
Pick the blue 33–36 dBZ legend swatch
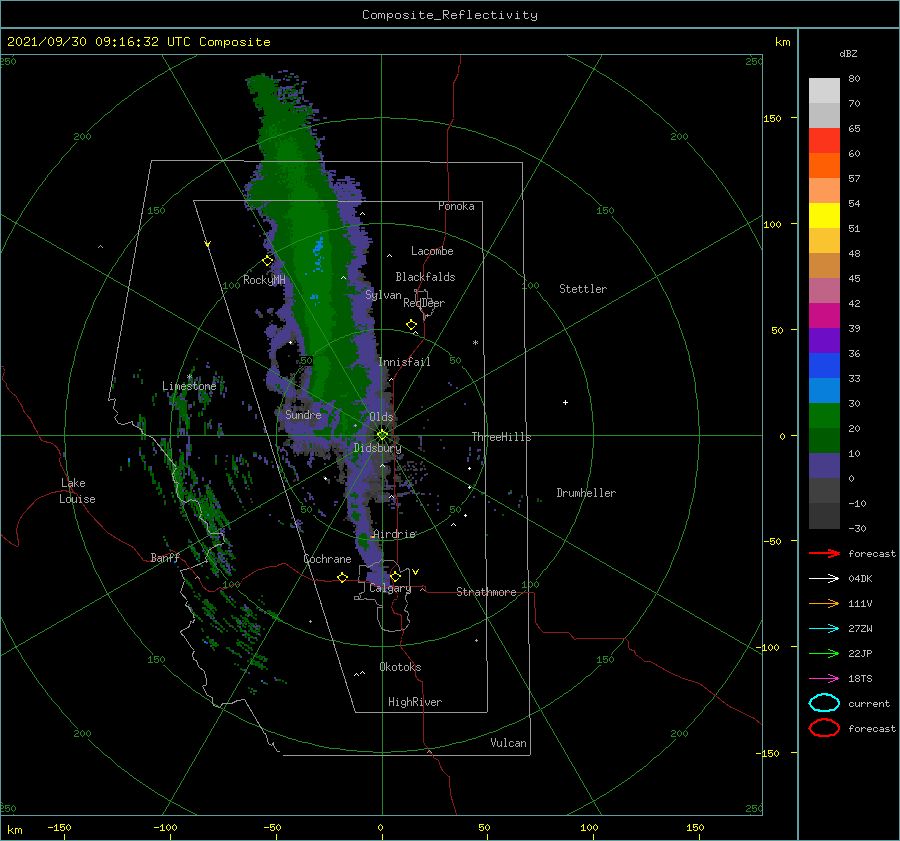point(824,366)
